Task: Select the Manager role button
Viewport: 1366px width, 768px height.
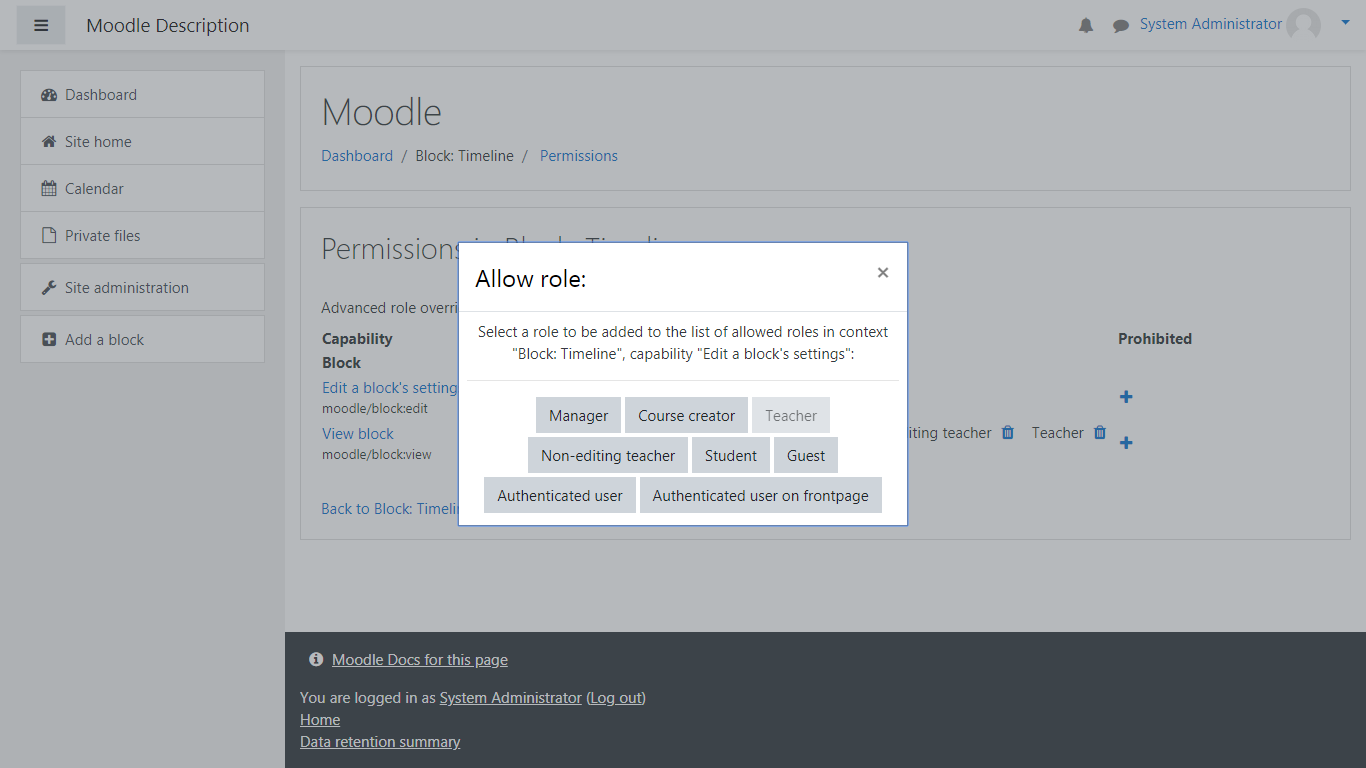Action: (x=578, y=416)
